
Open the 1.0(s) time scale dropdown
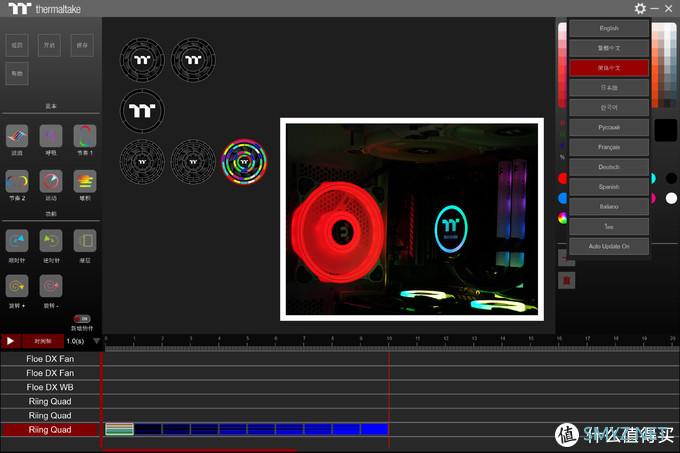[96, 341]
